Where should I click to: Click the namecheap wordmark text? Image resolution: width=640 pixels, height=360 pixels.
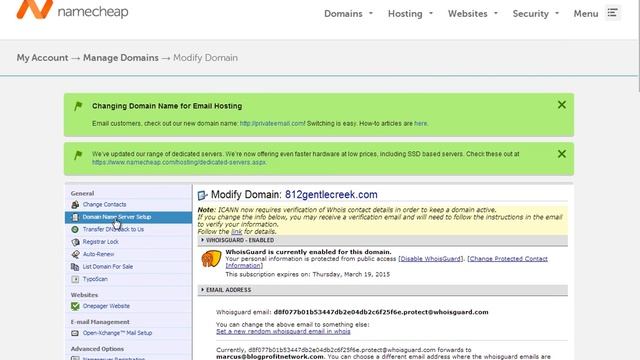pyautogui.click(x=93, y=12)
